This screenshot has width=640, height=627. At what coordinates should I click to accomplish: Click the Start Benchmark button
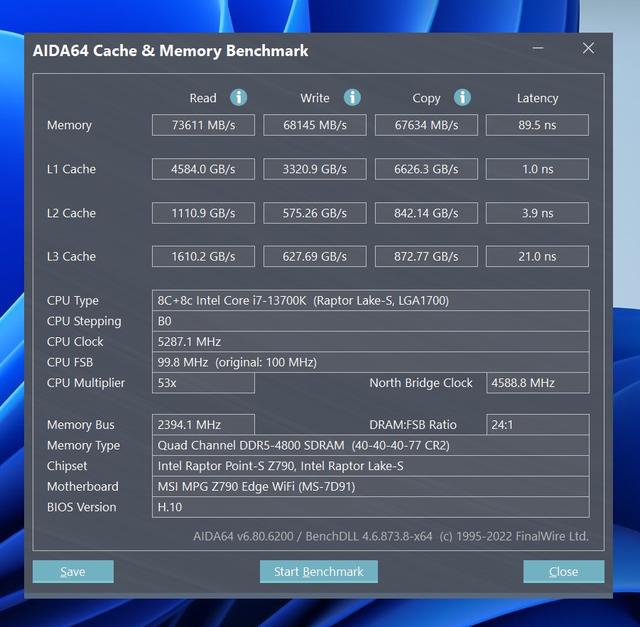[x=319, y=571]
